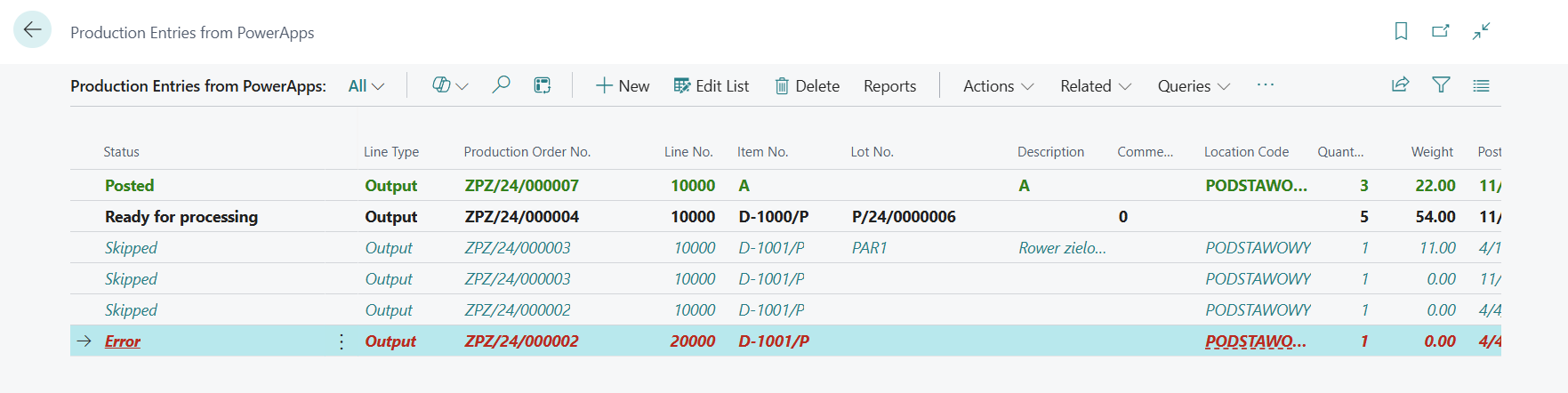
Task: Open the Error status link
Action: pyautogui.click(x=123, y=341)
